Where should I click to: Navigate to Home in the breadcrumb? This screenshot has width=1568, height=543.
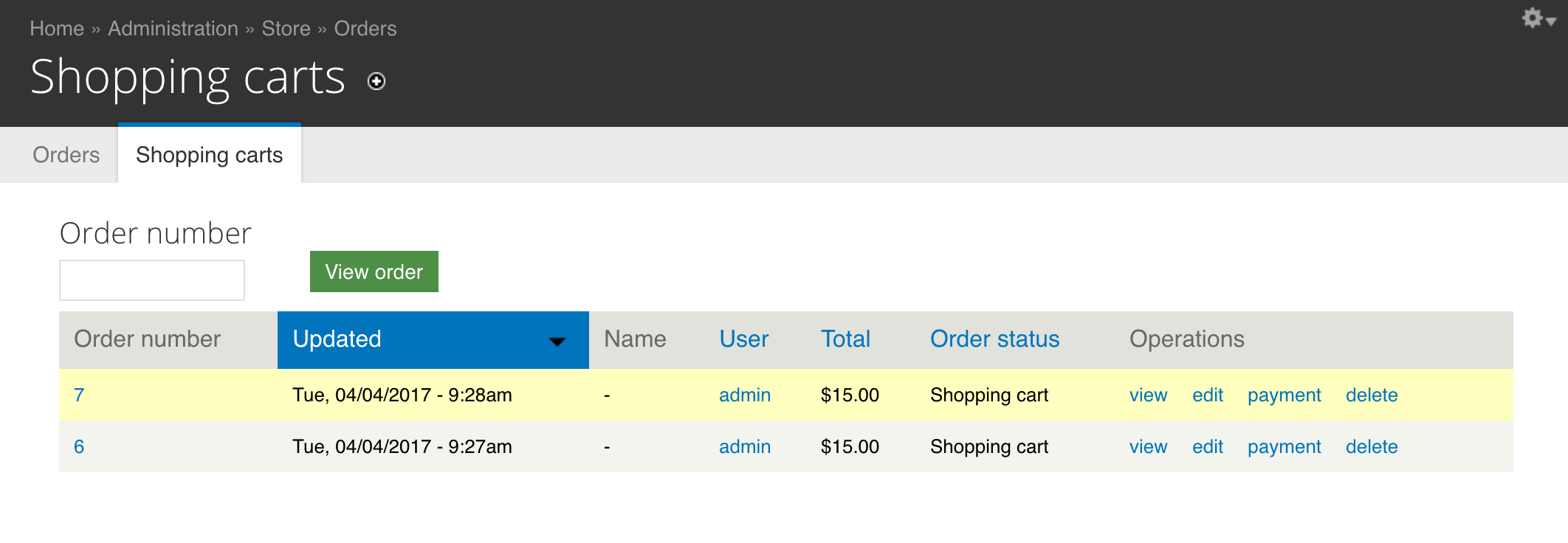tap(57, 28)
